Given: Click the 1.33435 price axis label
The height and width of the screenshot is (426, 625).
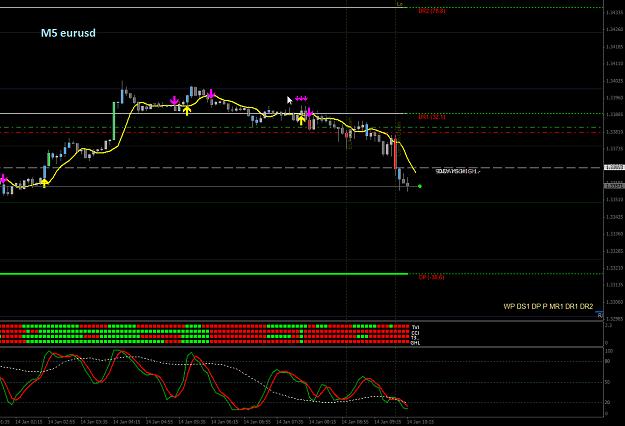Looking at the screenshot, I should coord(614,217).
